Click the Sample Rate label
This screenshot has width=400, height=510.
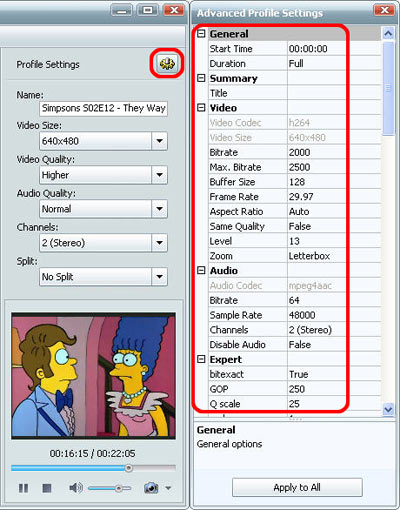[236, 315]
